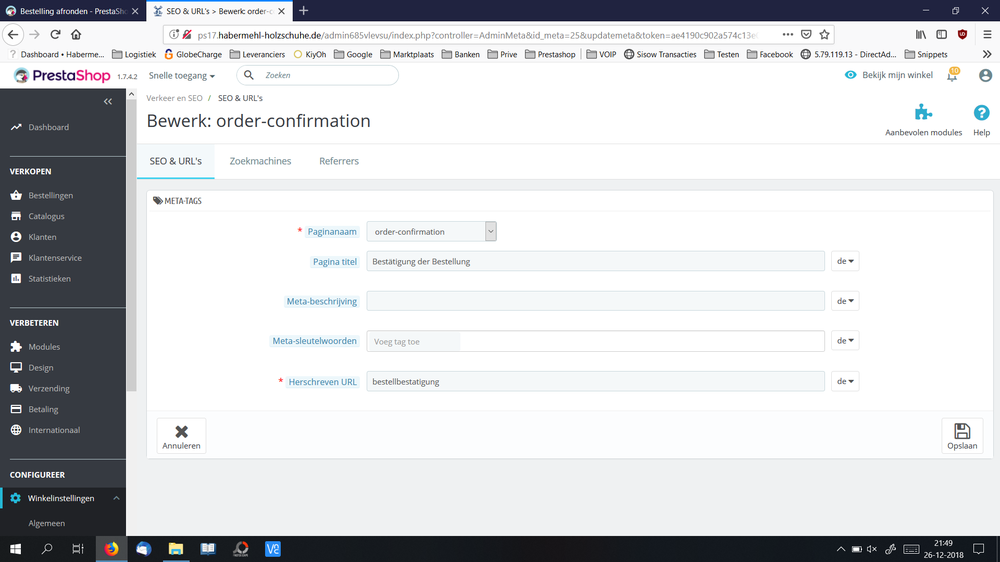
Task: Focus the Zoeken search box
Action: coord(318,75)
